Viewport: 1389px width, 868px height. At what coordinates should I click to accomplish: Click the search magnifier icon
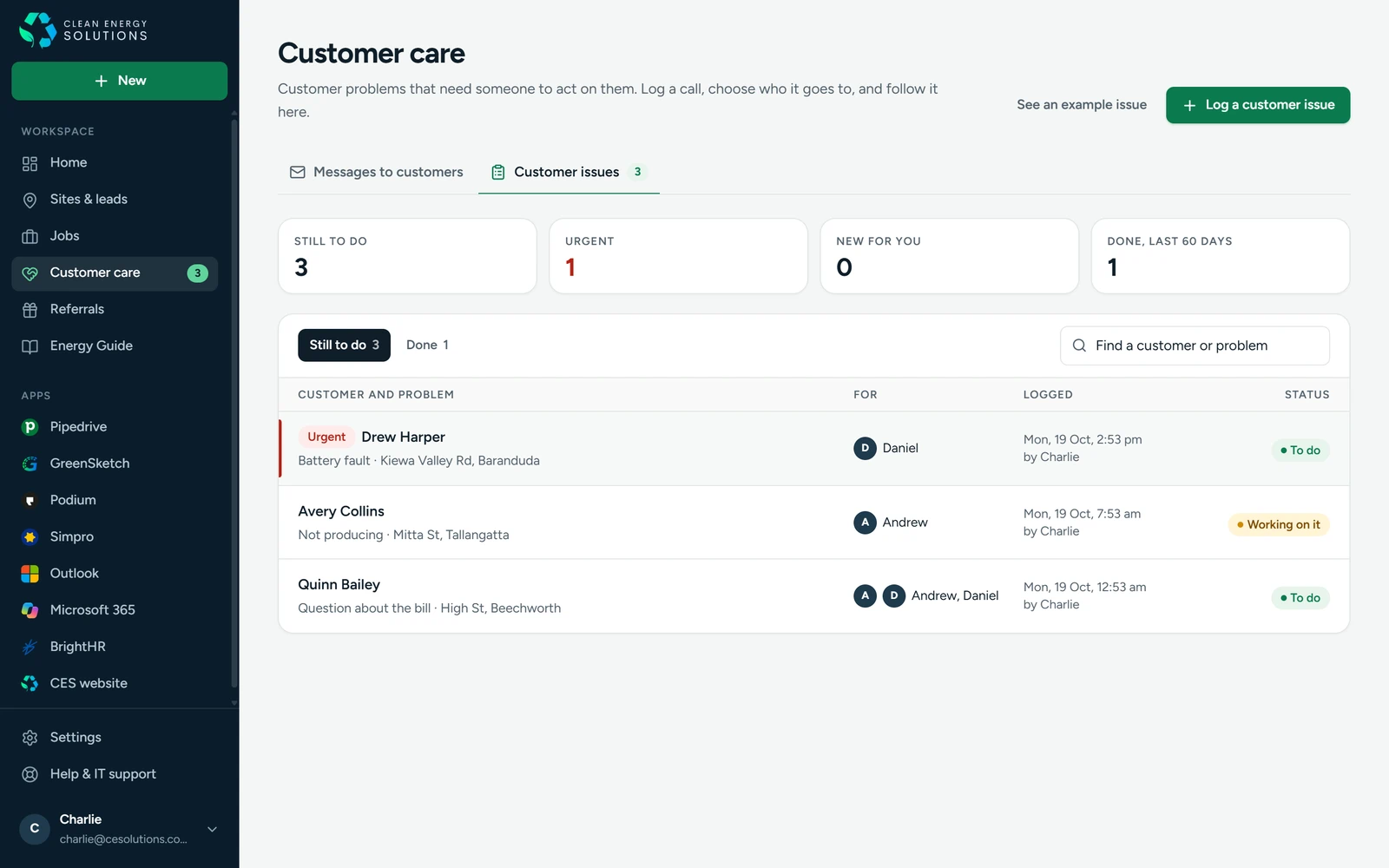(x=1079, y=345)
